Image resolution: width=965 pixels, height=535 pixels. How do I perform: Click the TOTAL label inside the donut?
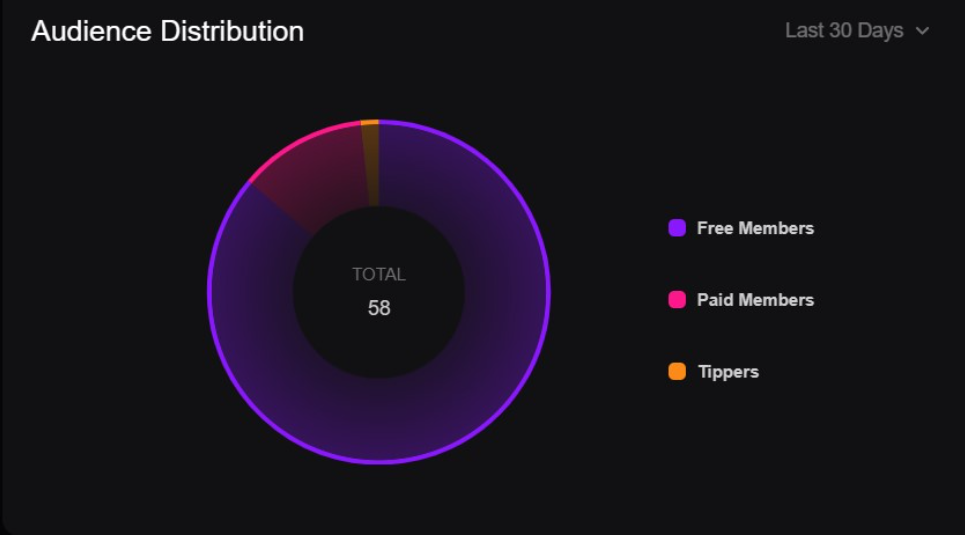point(378,274)
